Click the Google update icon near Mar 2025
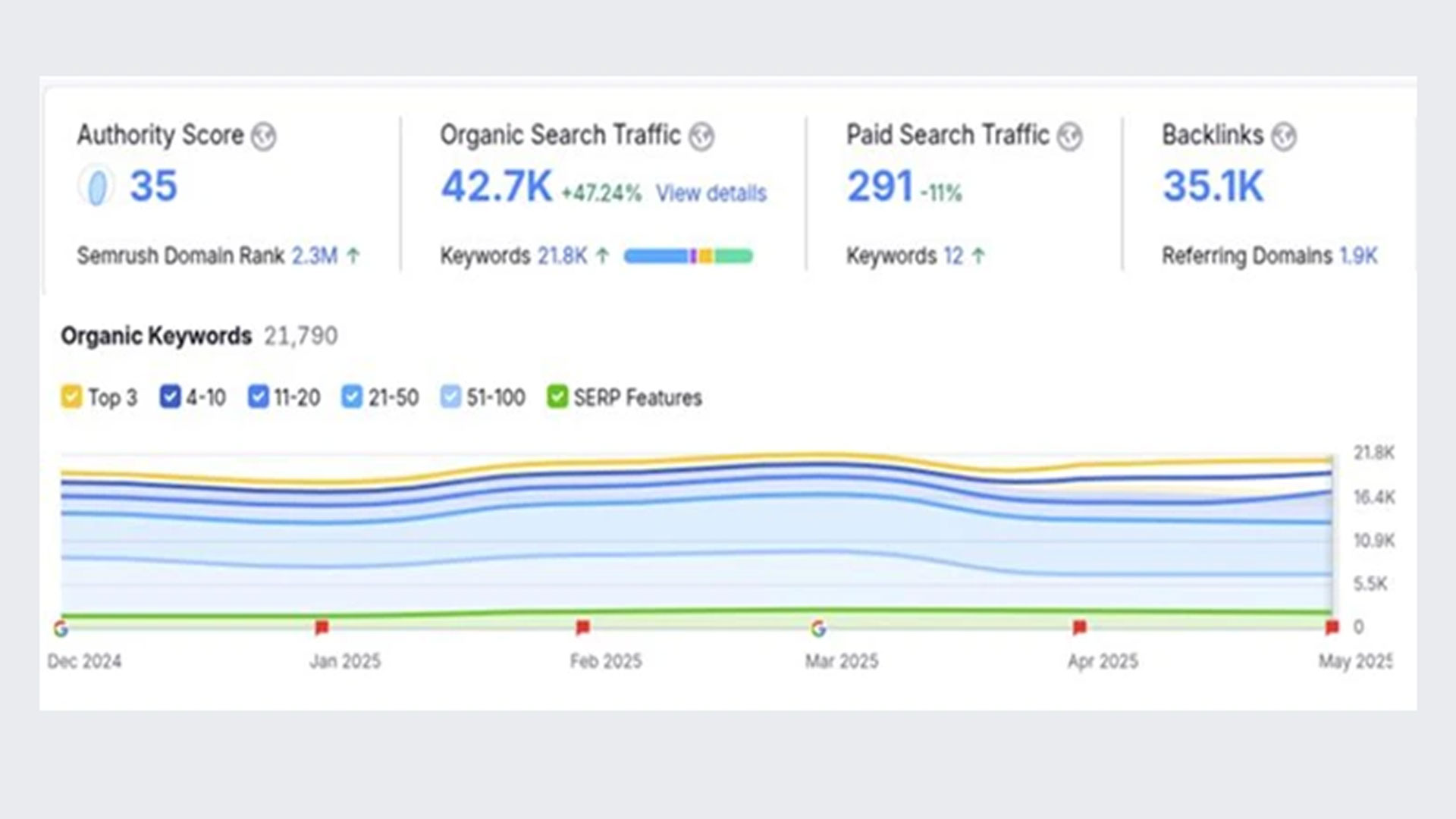 (x=820, y=627)
